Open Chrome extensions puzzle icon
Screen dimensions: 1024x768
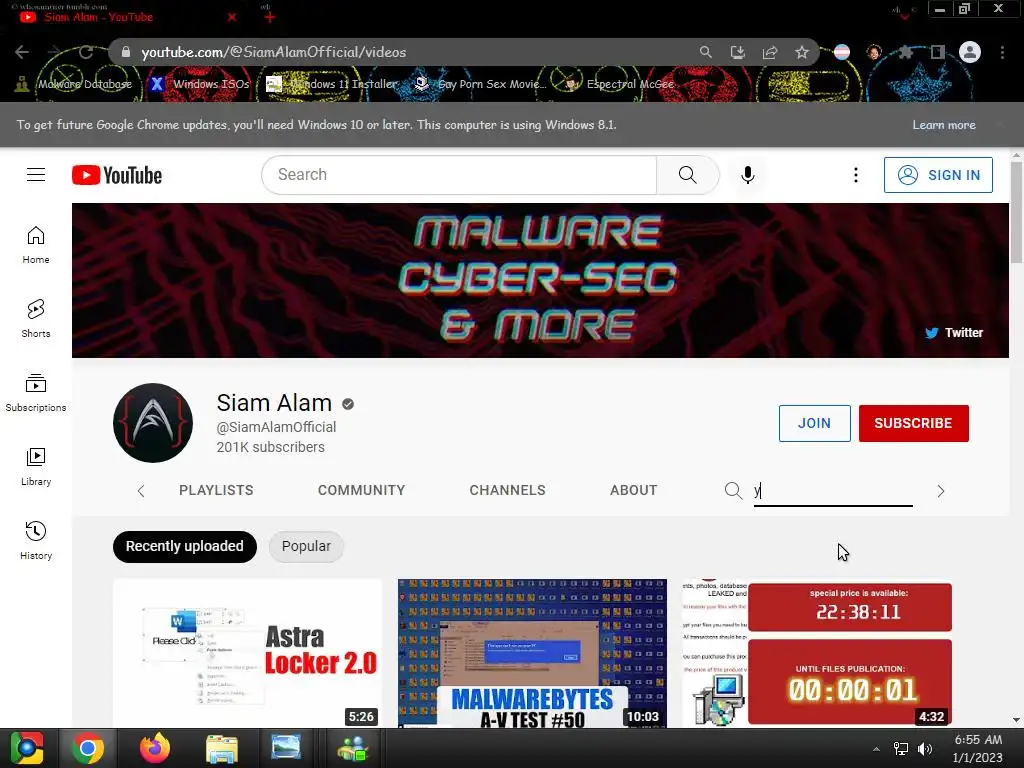pos(905,52)
